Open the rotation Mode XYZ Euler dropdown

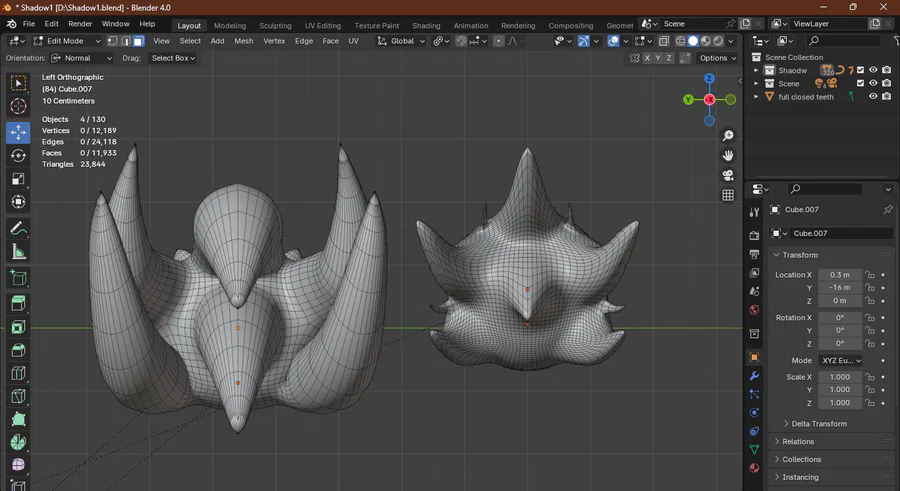pyautogui.click(x=840, y=360)
